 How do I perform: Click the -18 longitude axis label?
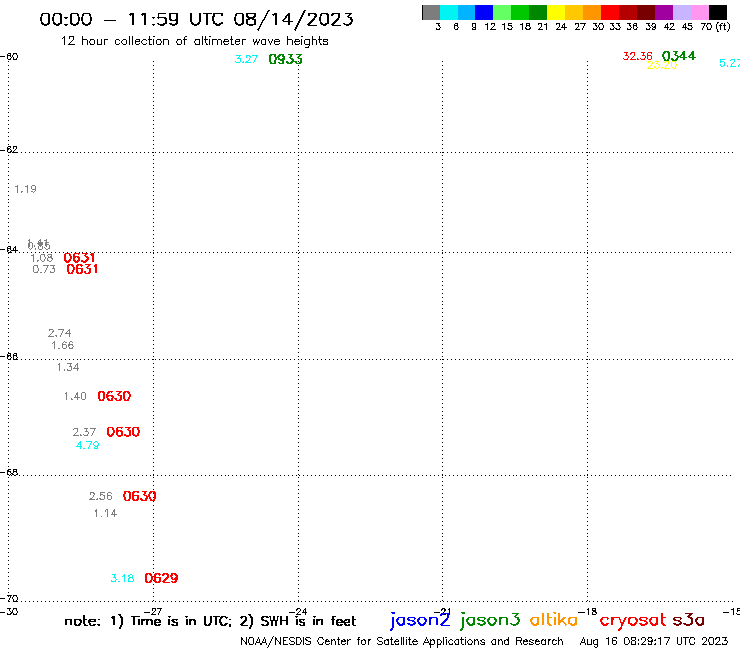point(588,612)
